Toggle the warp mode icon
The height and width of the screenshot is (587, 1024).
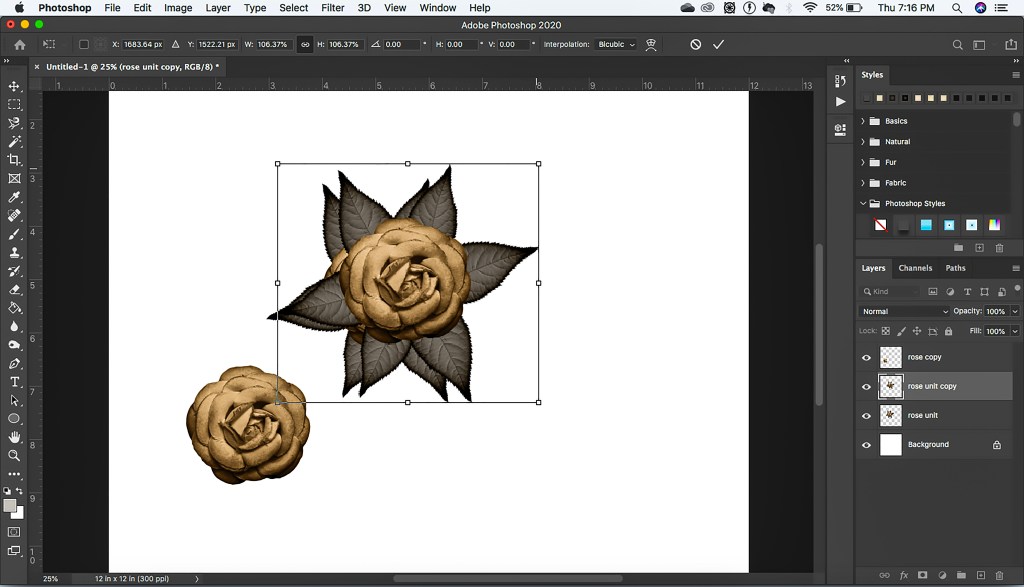[651, 45]
